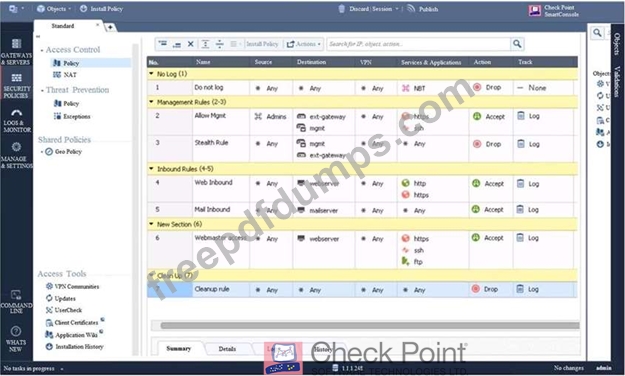Viewport: 625px width, 376px height.
Task: Click the Install Policy button at top
Action: coord(101,8)
